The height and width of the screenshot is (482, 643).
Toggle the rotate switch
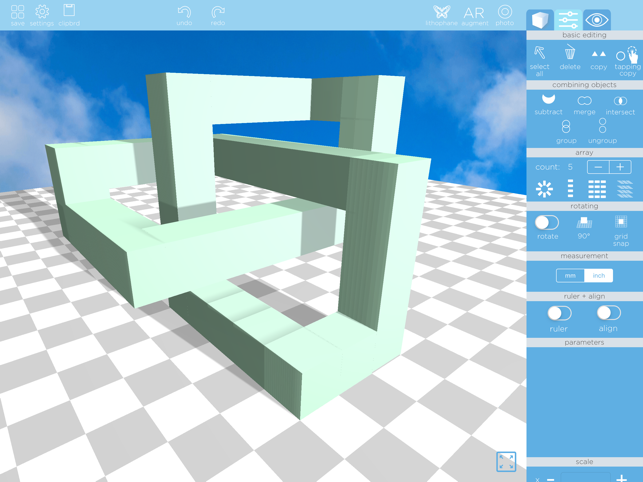click(547, 223)
